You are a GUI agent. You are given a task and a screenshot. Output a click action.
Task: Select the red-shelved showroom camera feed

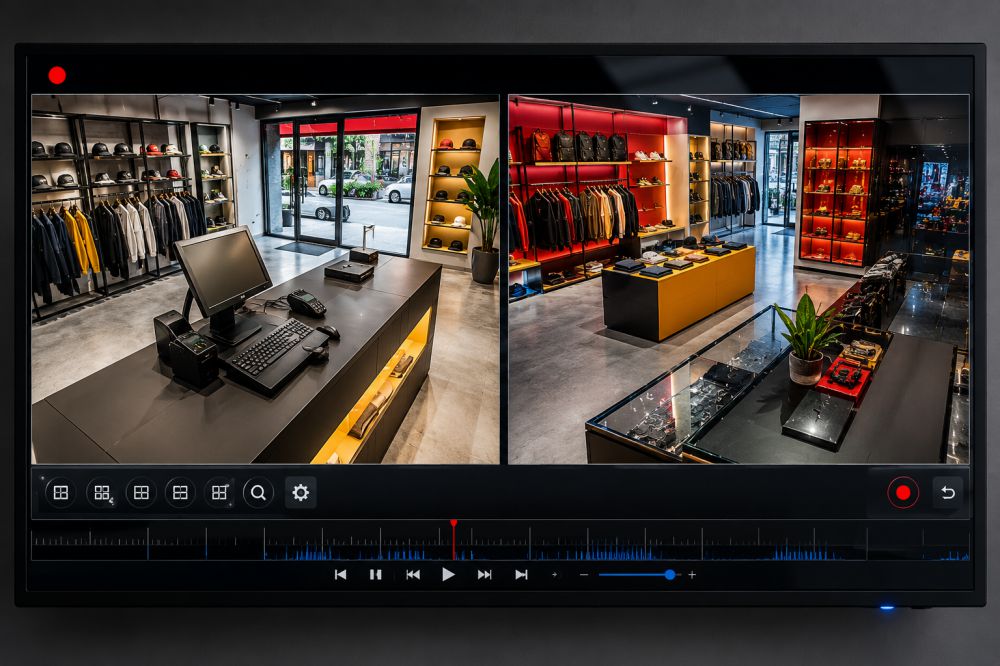[x=739, y=279]
